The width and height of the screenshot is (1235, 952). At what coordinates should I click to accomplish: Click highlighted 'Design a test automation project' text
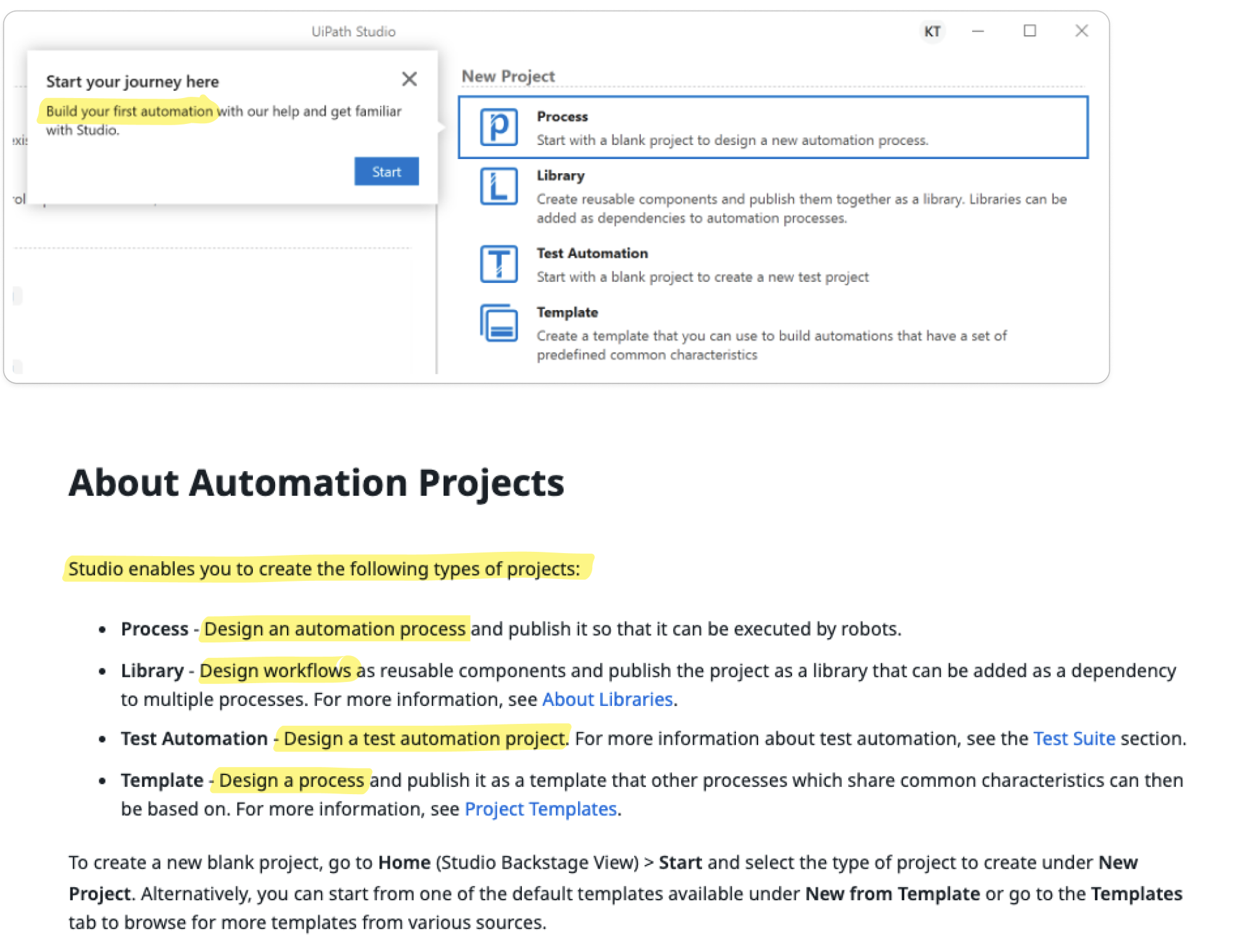(x=424, y=738)
